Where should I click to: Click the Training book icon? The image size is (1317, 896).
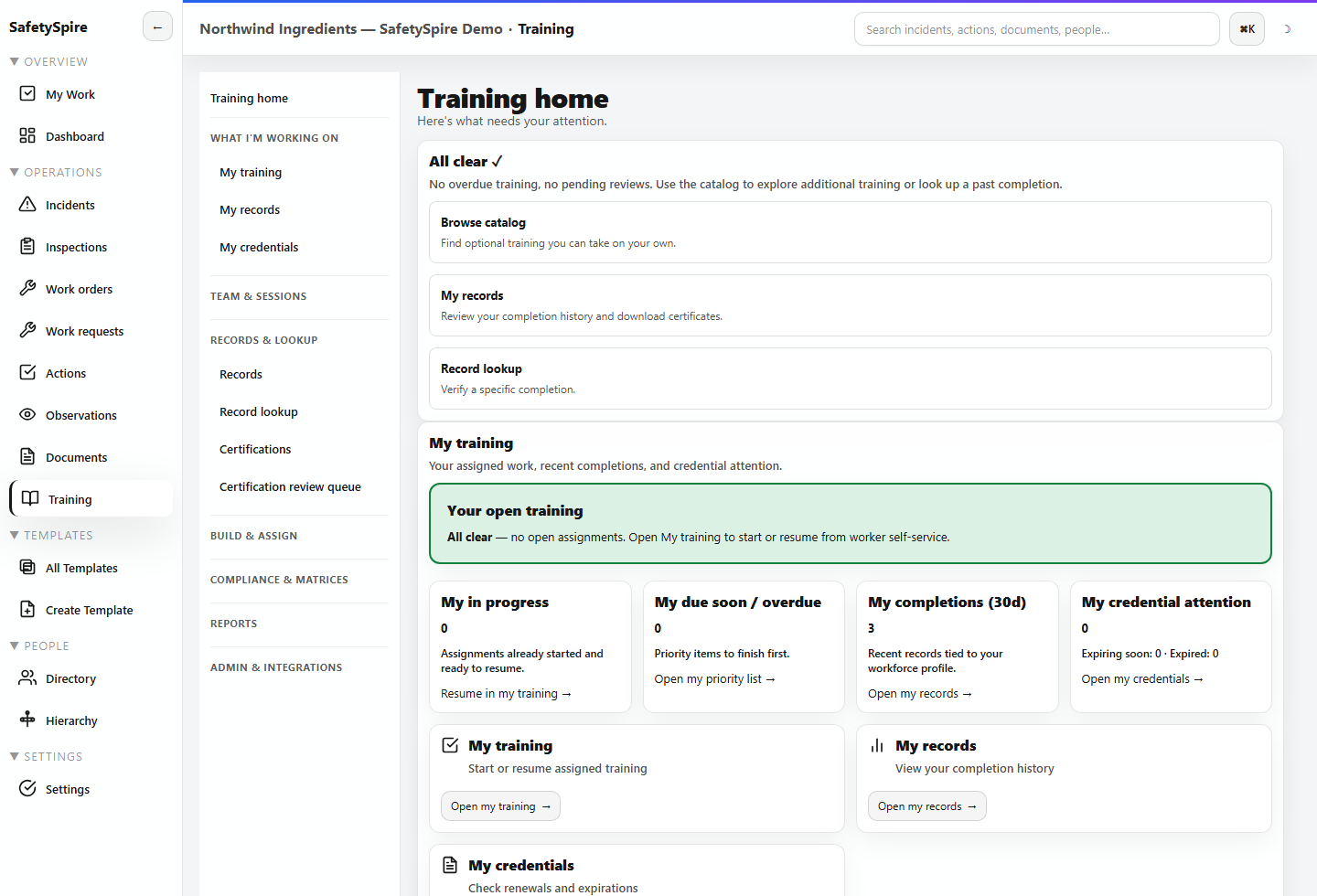tap(30, 498)
